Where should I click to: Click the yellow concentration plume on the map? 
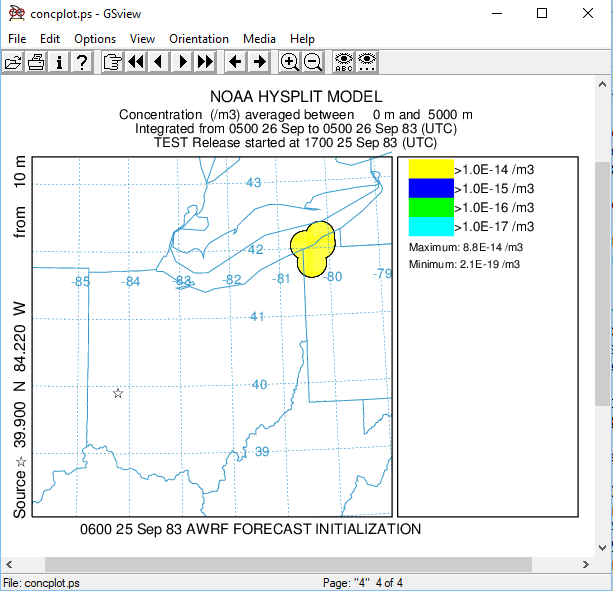click(313, 249)
